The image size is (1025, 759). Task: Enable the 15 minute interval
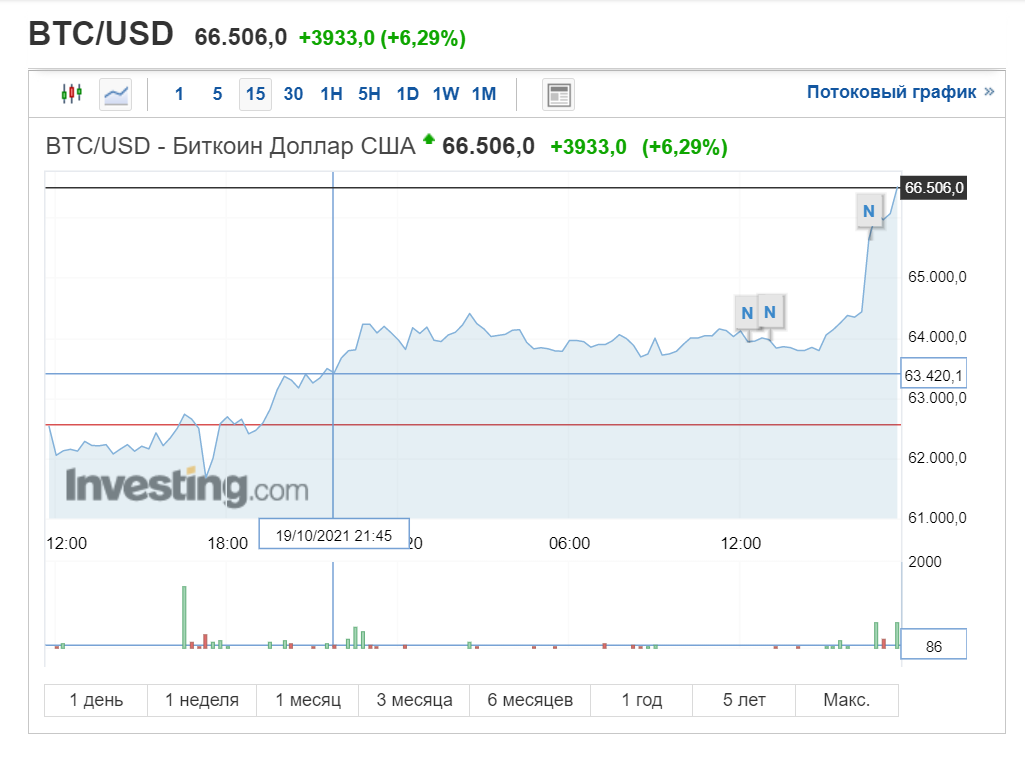255,94
